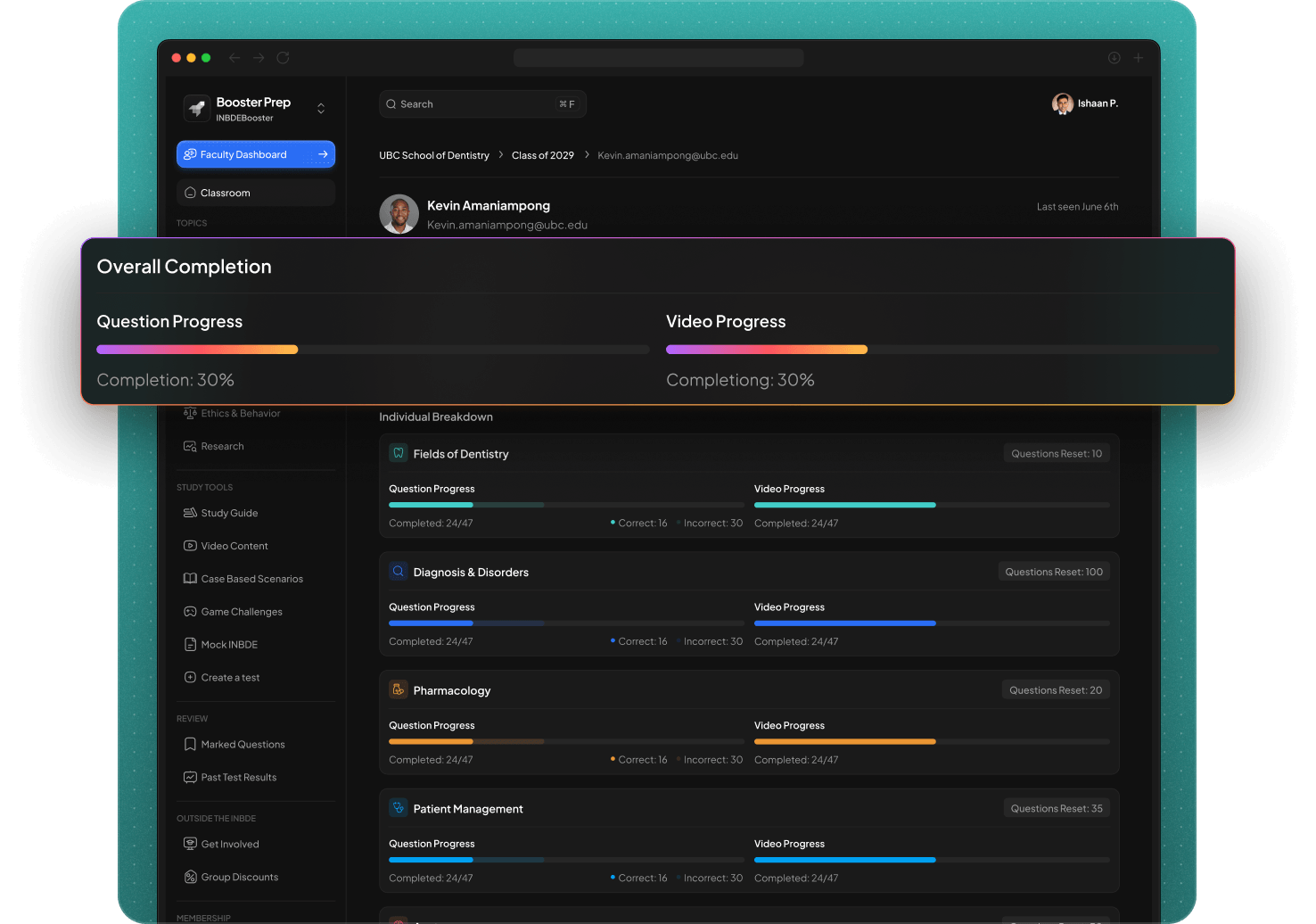Click the browser back arrow
Viewport: 1316px width, 924px height.
pyautogui.click(x=234, y=58)
